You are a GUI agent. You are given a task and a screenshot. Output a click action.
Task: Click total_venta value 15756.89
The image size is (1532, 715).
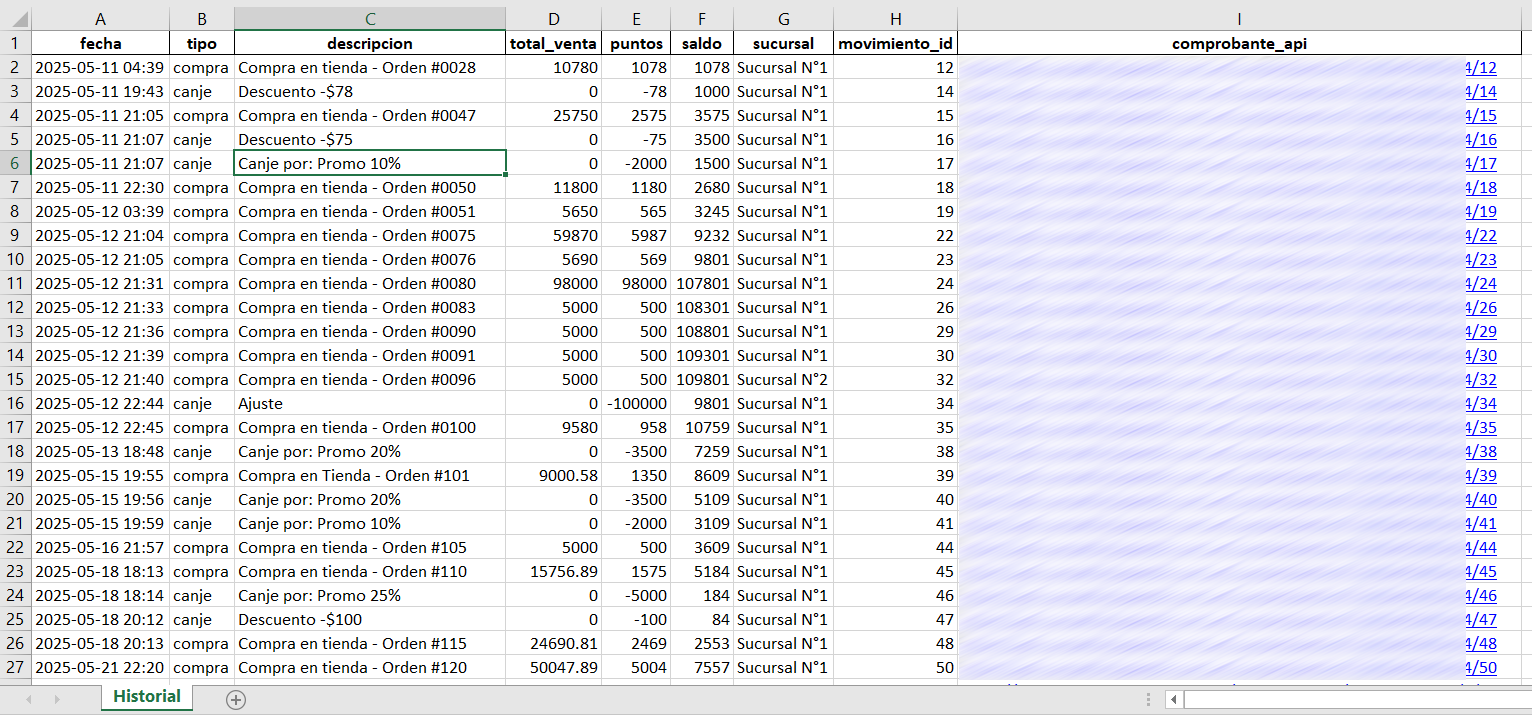553,572
